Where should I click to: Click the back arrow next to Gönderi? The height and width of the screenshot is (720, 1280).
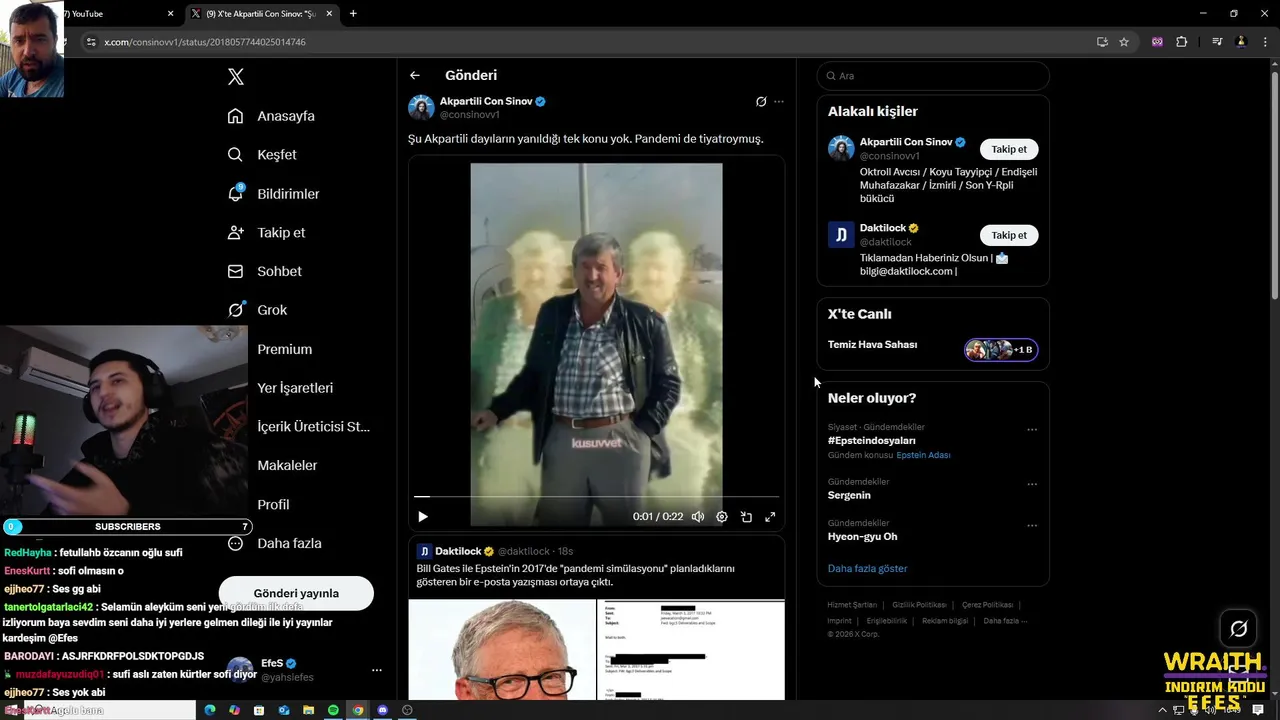coord(415,75)
